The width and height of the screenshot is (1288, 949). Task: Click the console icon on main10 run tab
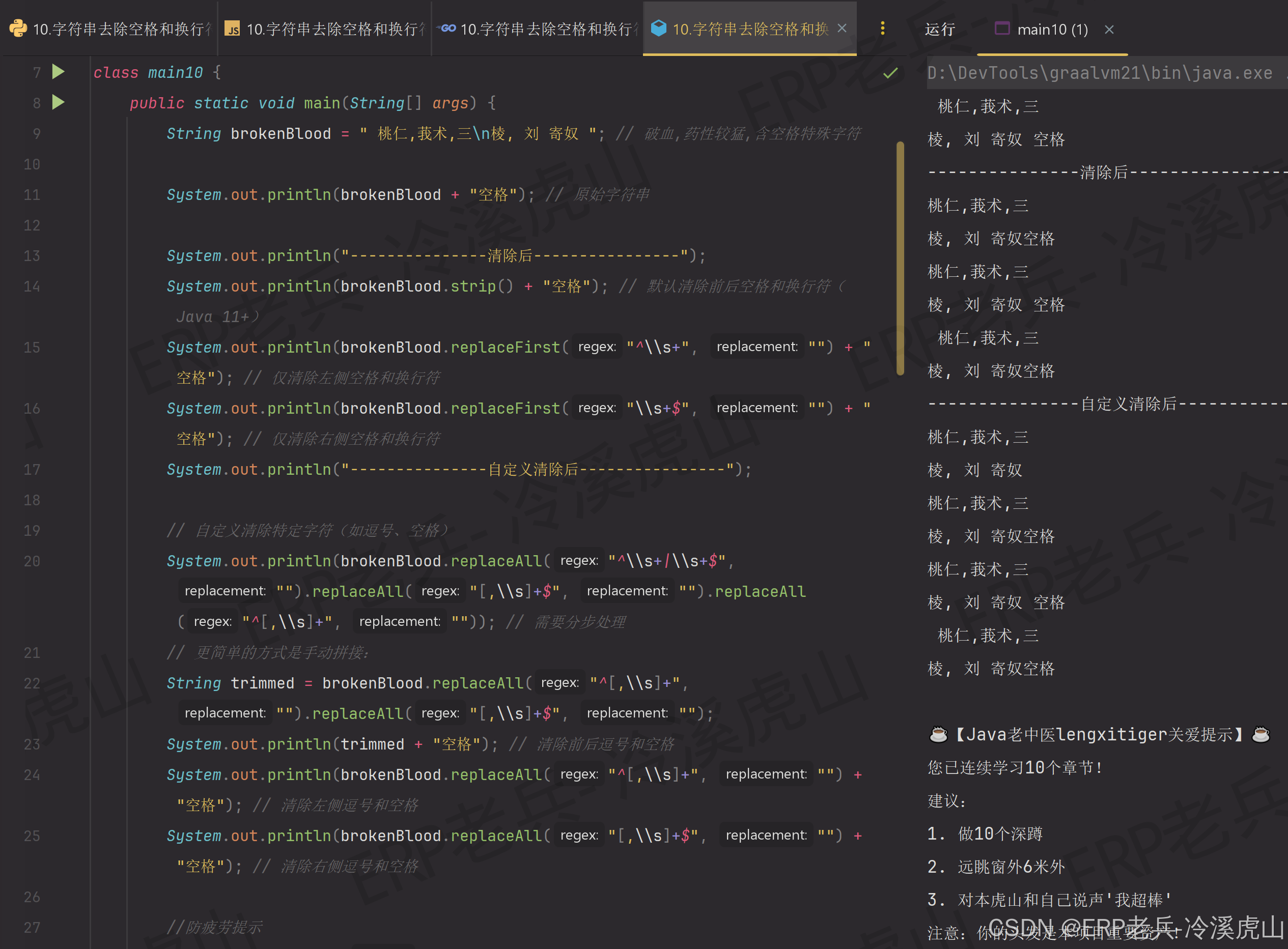(x=1002, y=28)
